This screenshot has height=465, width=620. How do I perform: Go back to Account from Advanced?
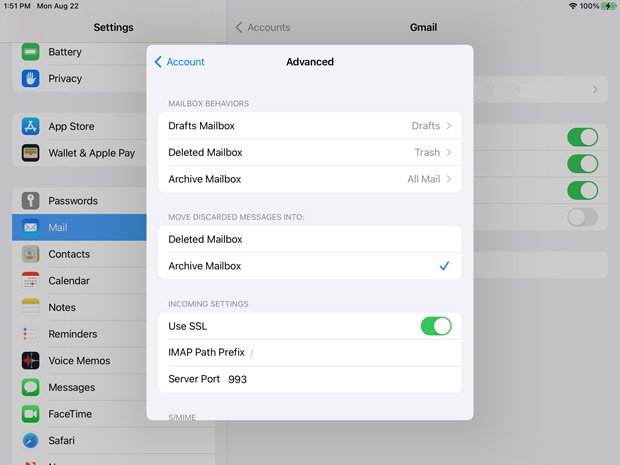180,62
